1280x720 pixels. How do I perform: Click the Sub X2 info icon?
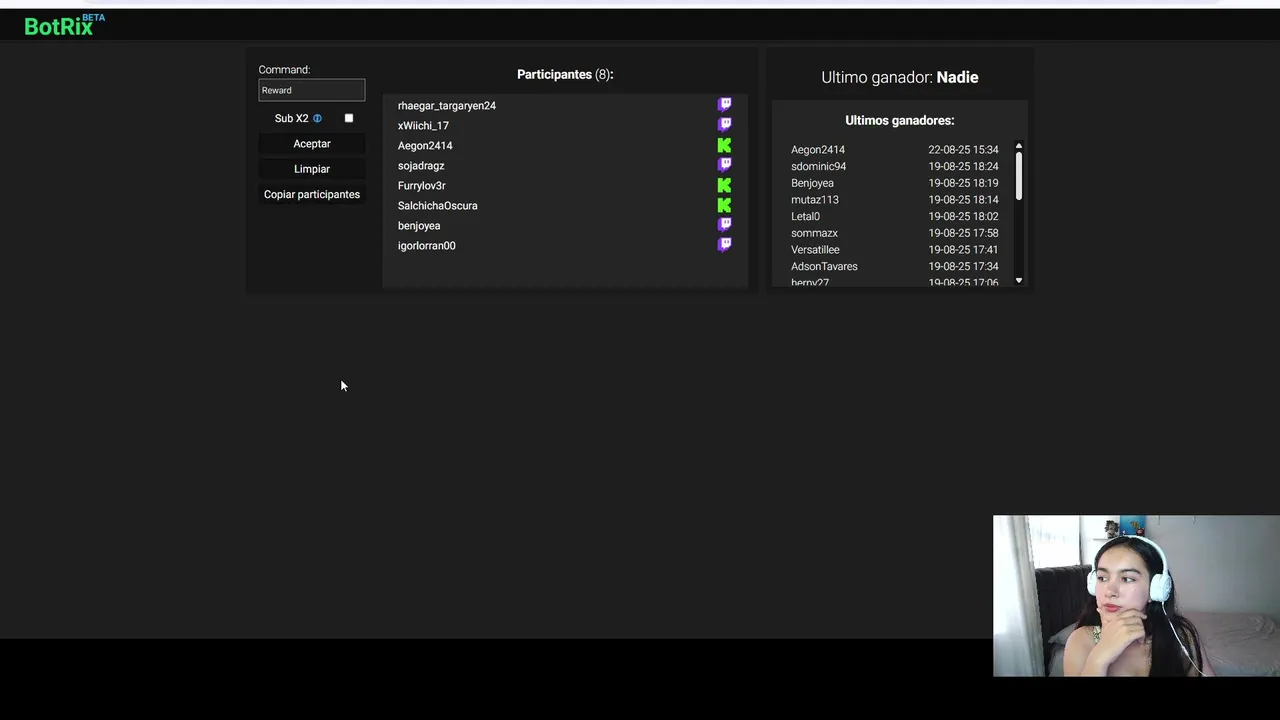point(317,118)
